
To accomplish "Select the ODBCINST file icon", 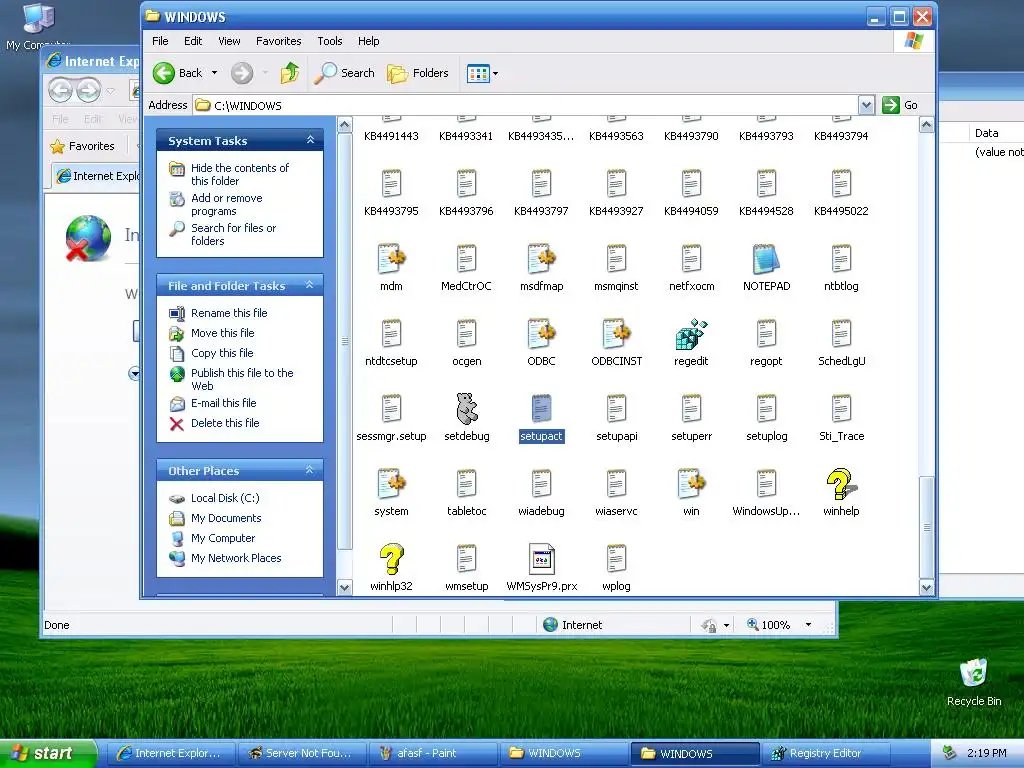I will pyautogui.click(x=616, y=334).
